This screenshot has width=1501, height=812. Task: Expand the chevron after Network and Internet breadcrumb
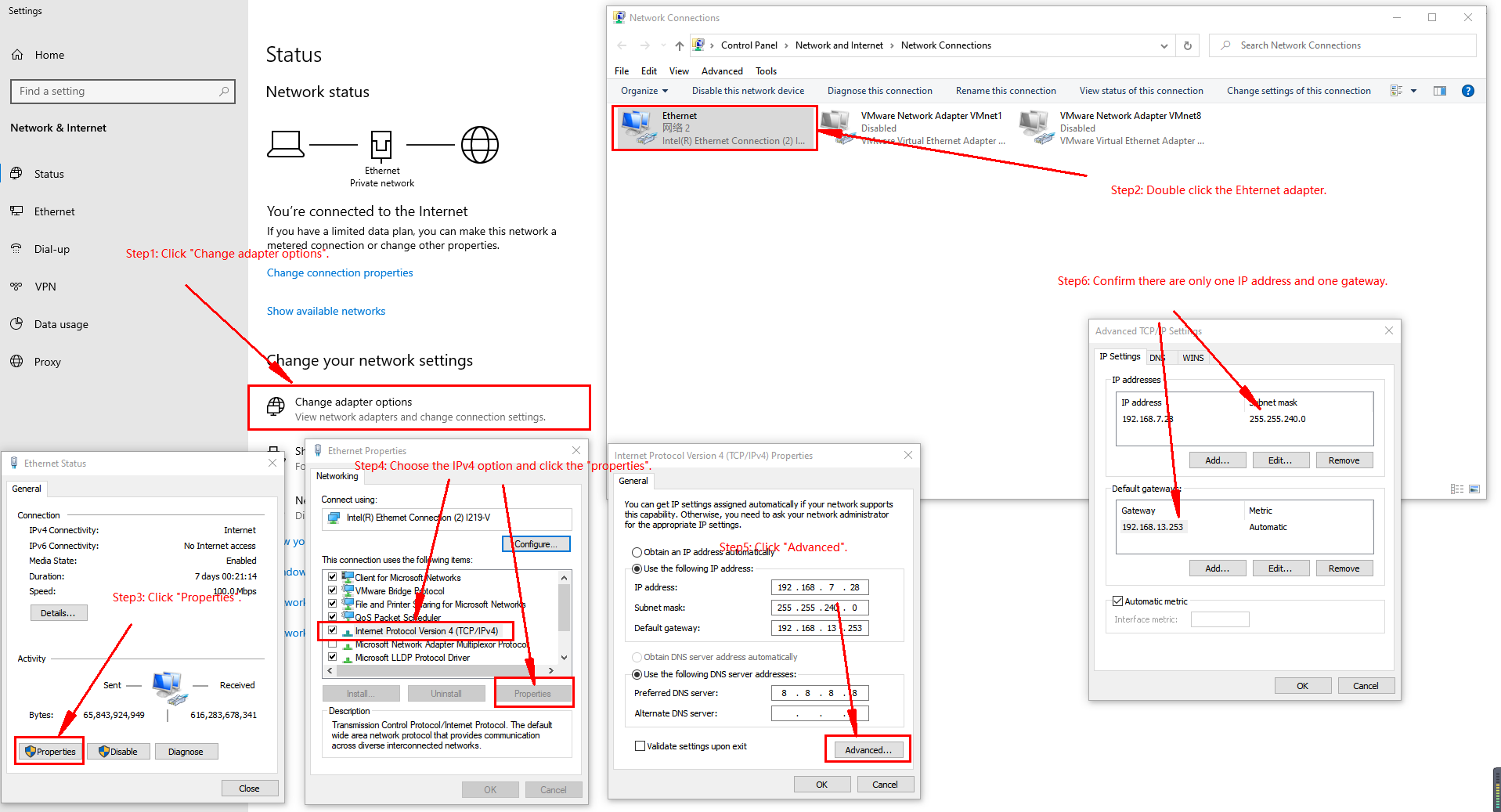[x=892, y=45]
